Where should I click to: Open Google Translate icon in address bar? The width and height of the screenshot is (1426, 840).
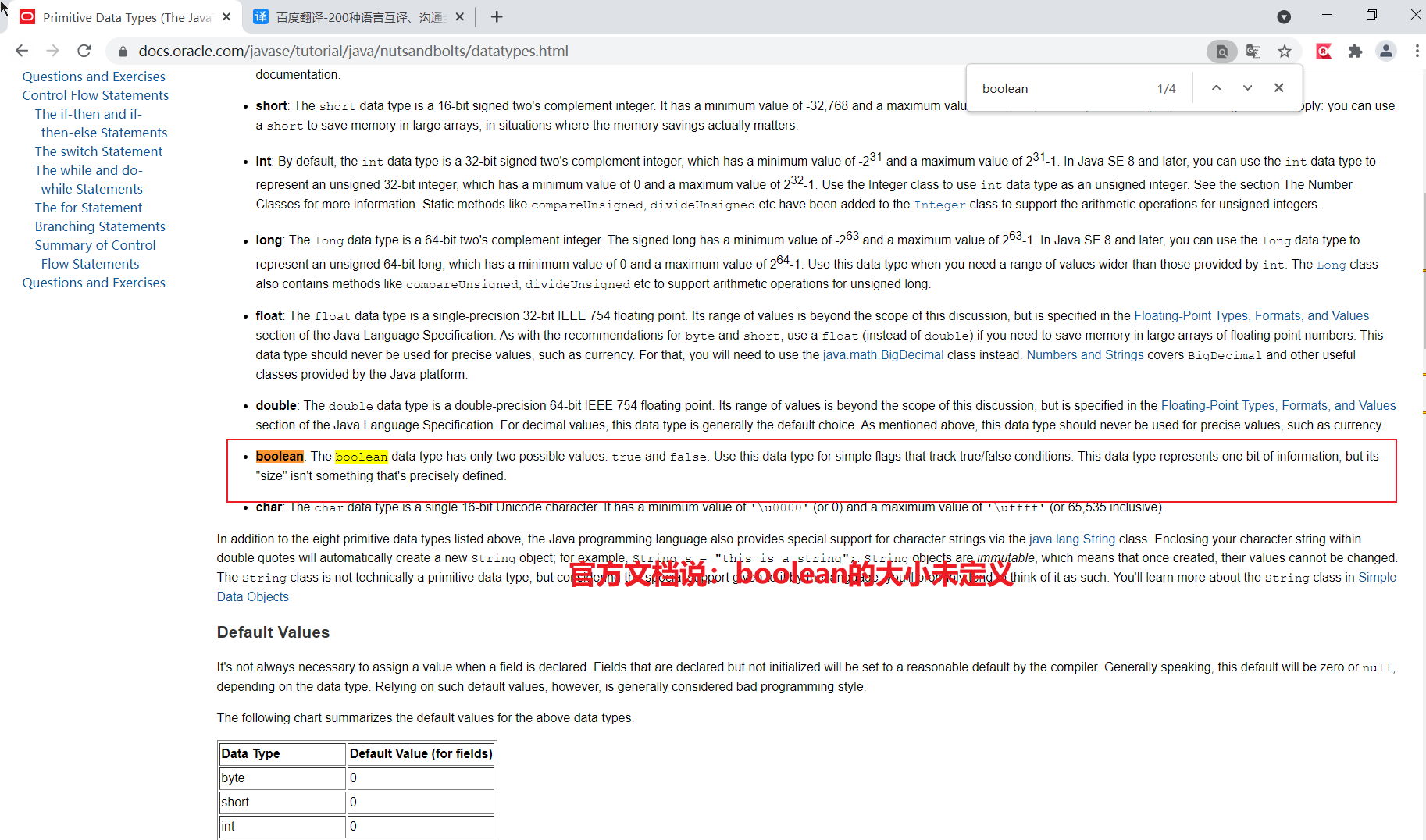pyautogui.click(x=1253, y=52)
